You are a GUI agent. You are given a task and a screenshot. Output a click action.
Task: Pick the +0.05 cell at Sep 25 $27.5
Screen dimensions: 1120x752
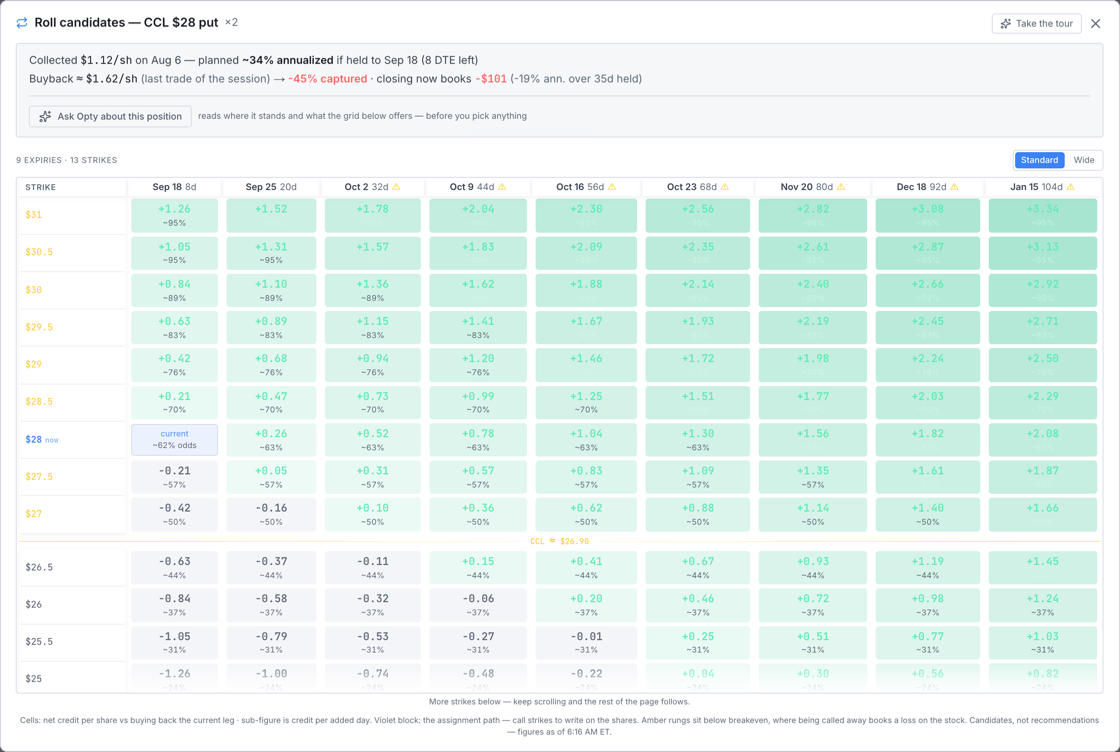271,477
